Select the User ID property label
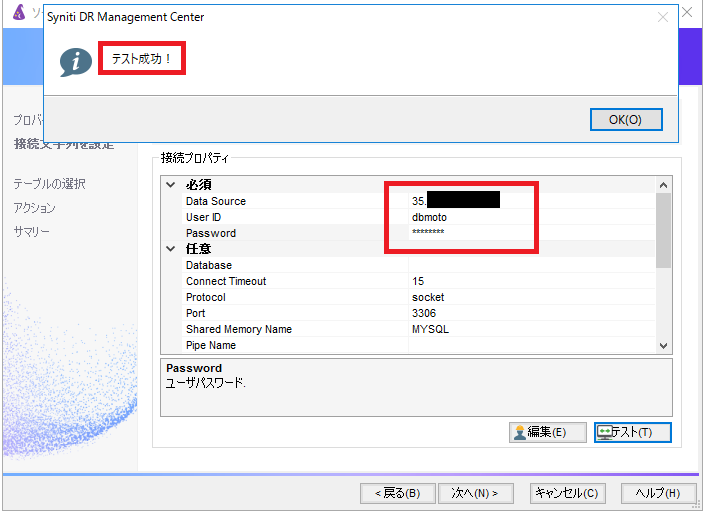Screen dimensions: 706x519 (x=204, y=217)
